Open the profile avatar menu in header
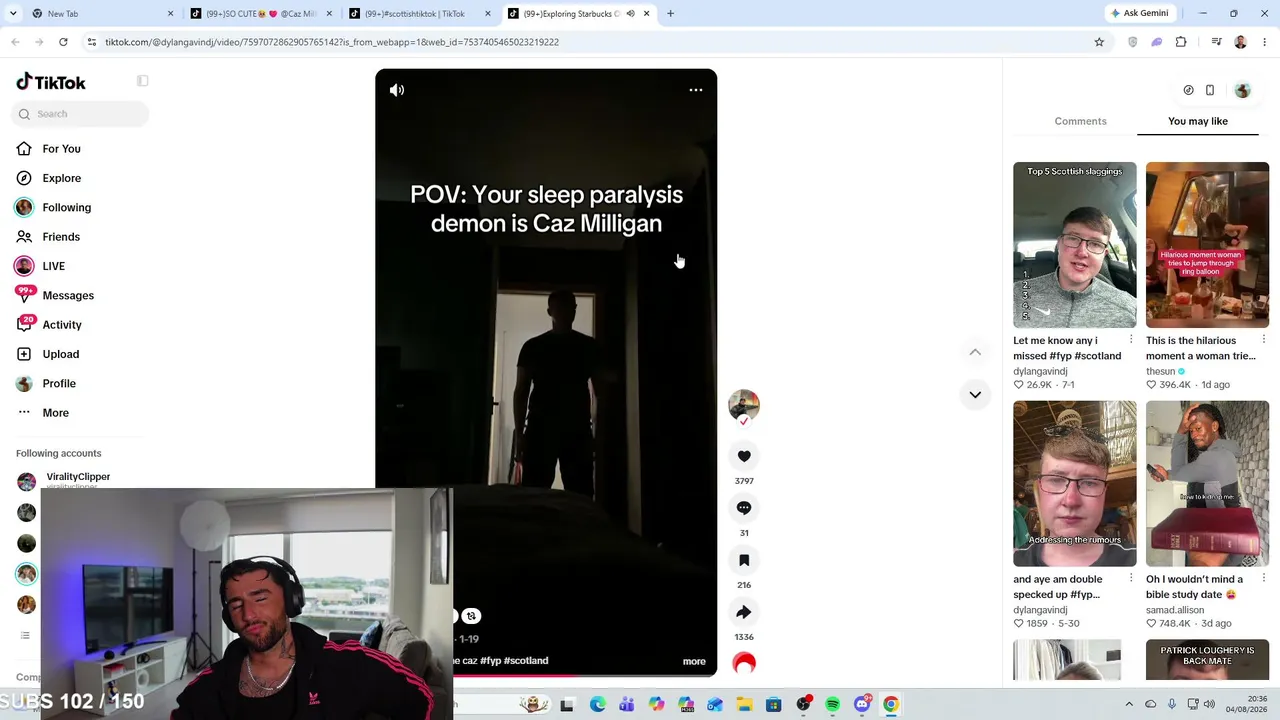1280x720 pixels. (1243, 90)
